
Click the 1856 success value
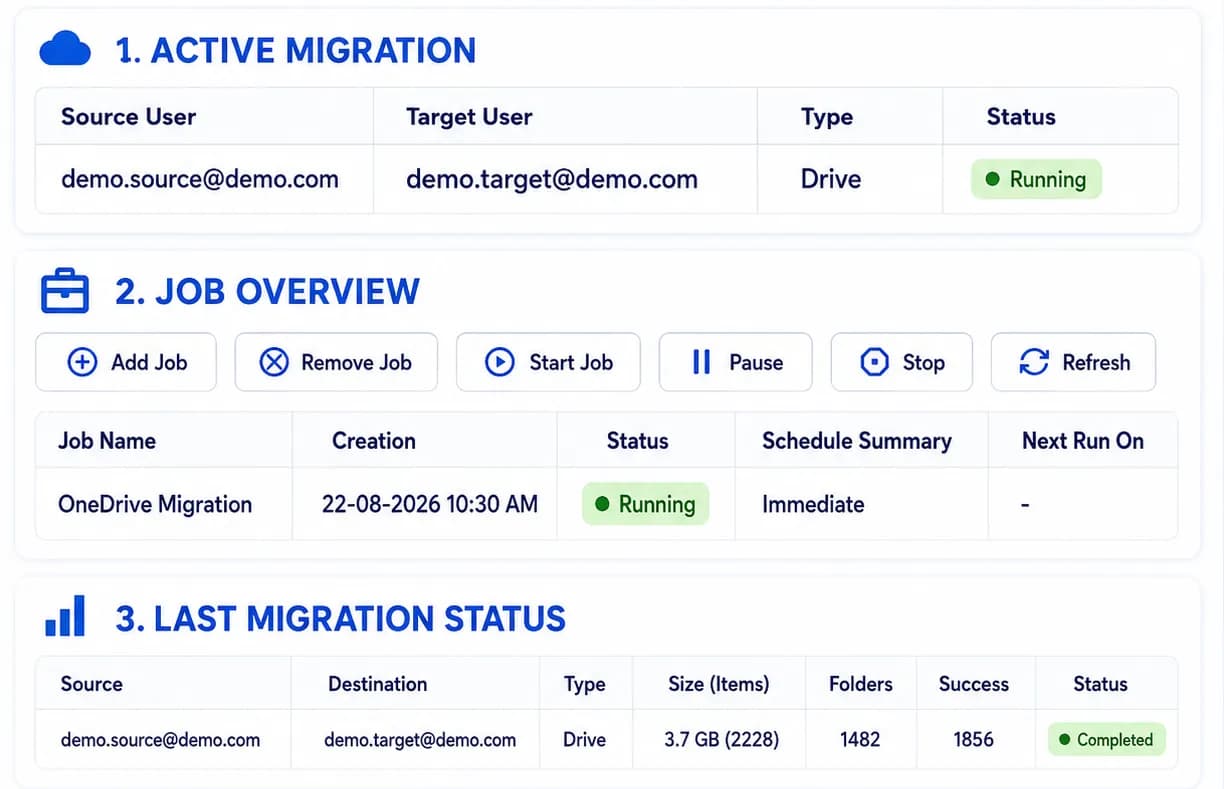(x=973, y=740)
